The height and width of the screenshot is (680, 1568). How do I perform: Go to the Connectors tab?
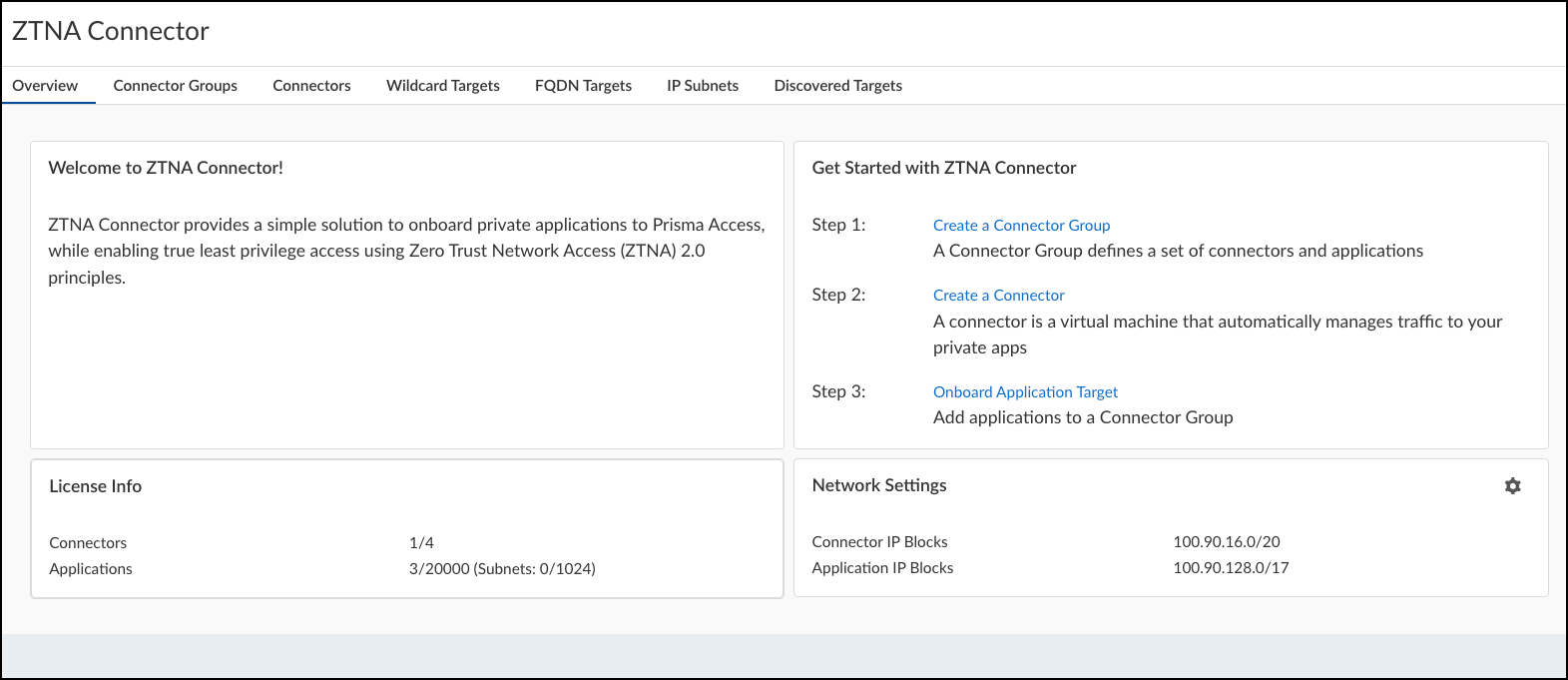pyautogui.click(x=311, y=86)
